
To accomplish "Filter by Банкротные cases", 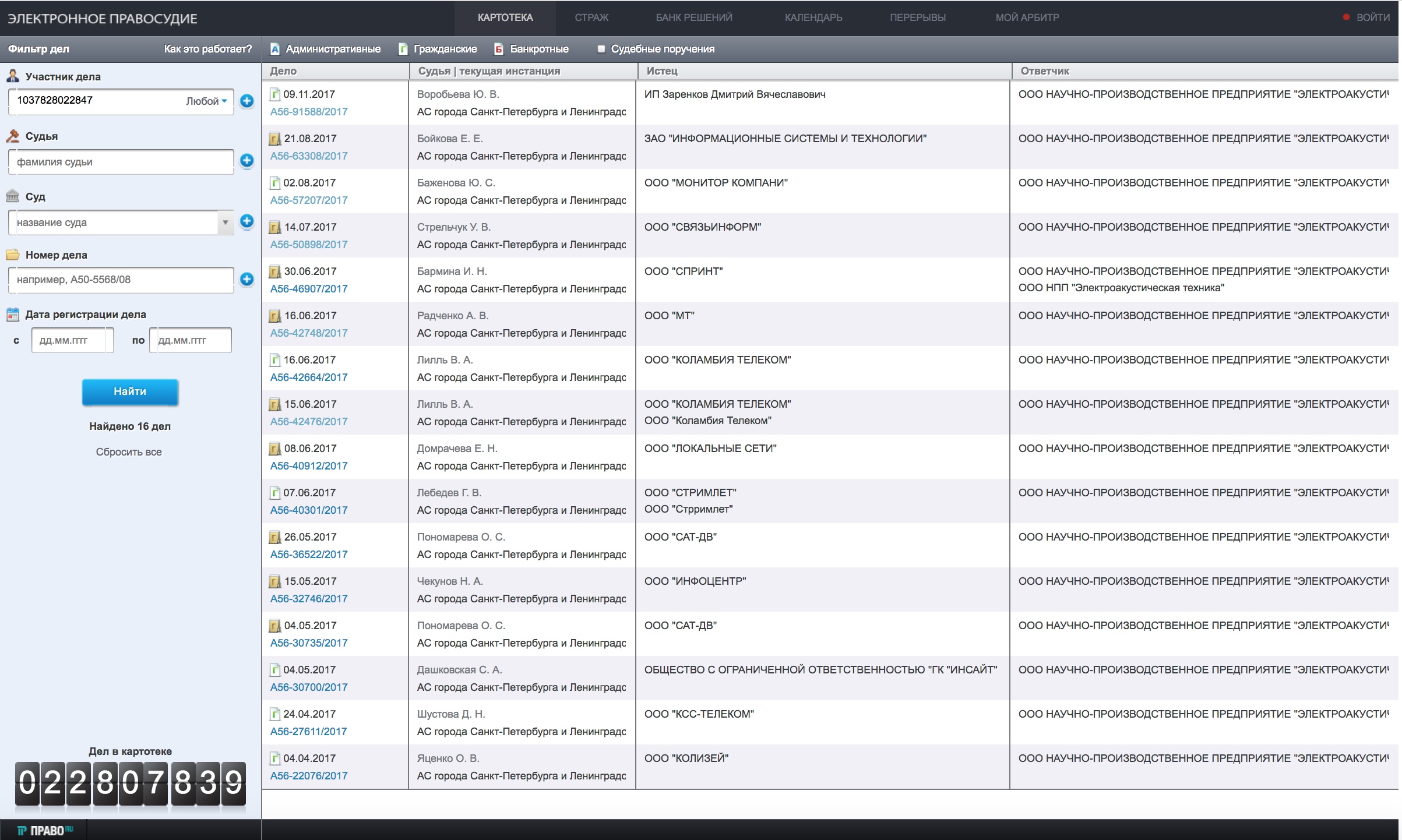I will (x=540, y=49).
